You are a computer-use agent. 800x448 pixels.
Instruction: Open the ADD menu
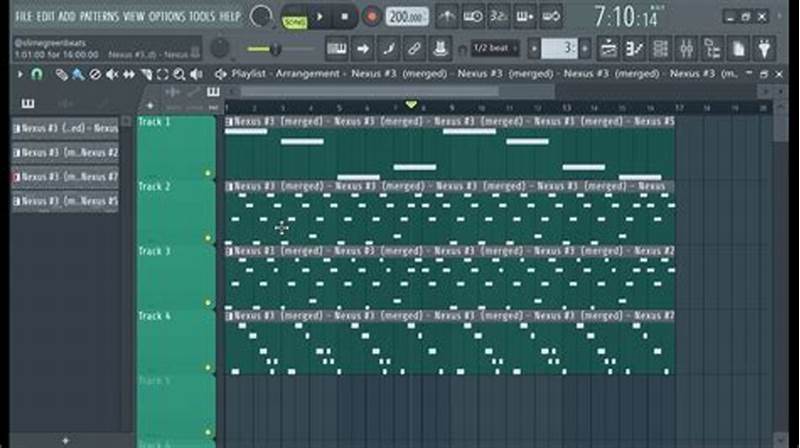(x=67, y=17)
